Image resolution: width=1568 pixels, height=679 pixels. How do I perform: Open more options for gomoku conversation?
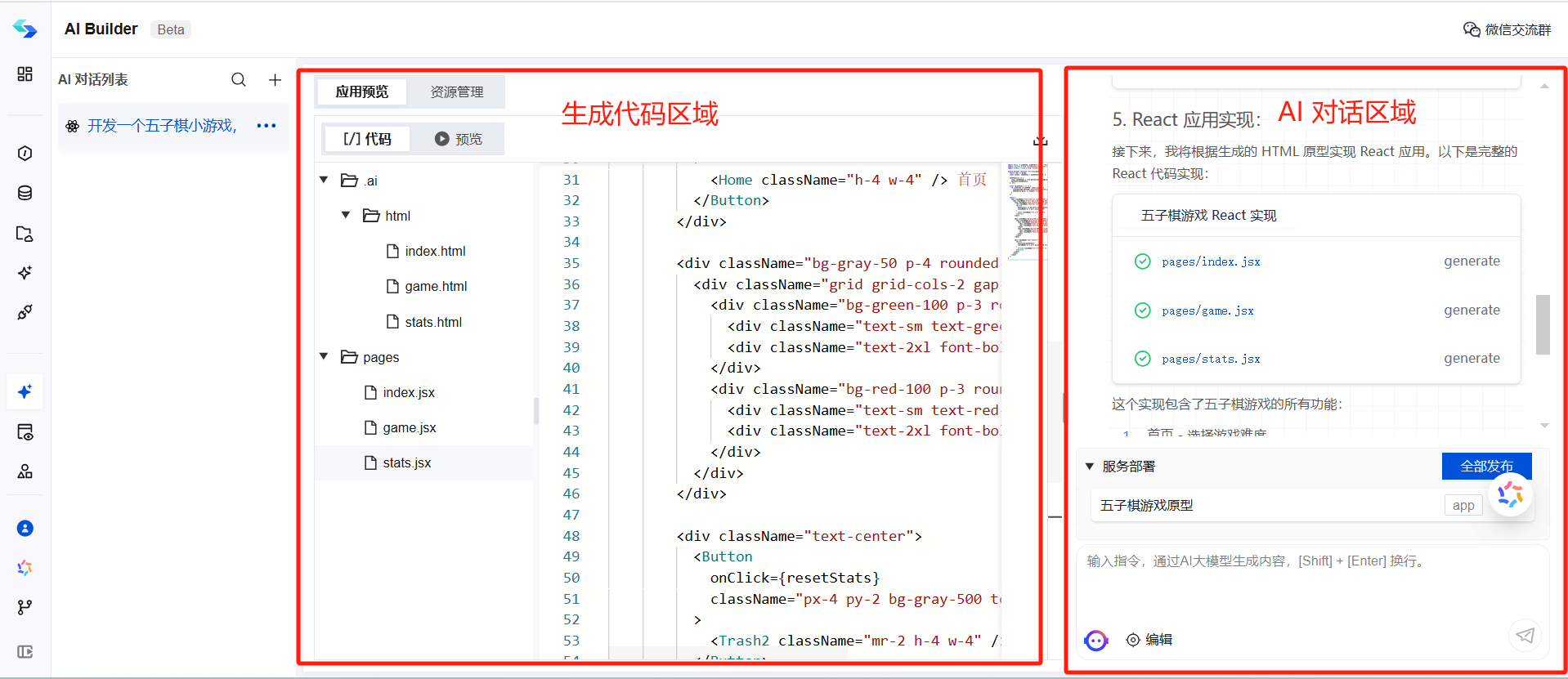[267, 126]
